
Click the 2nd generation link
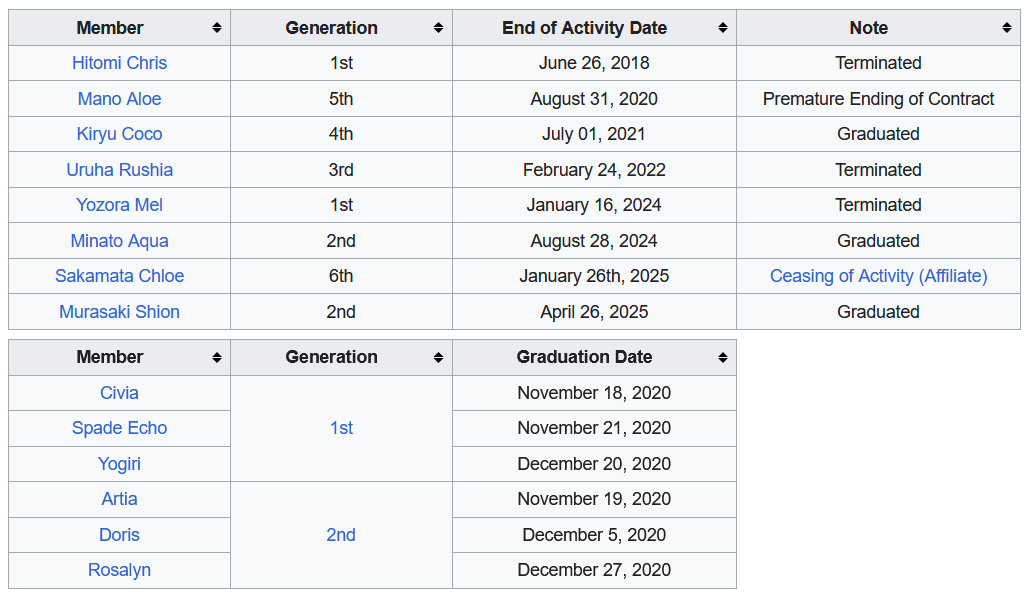(341, 535)
